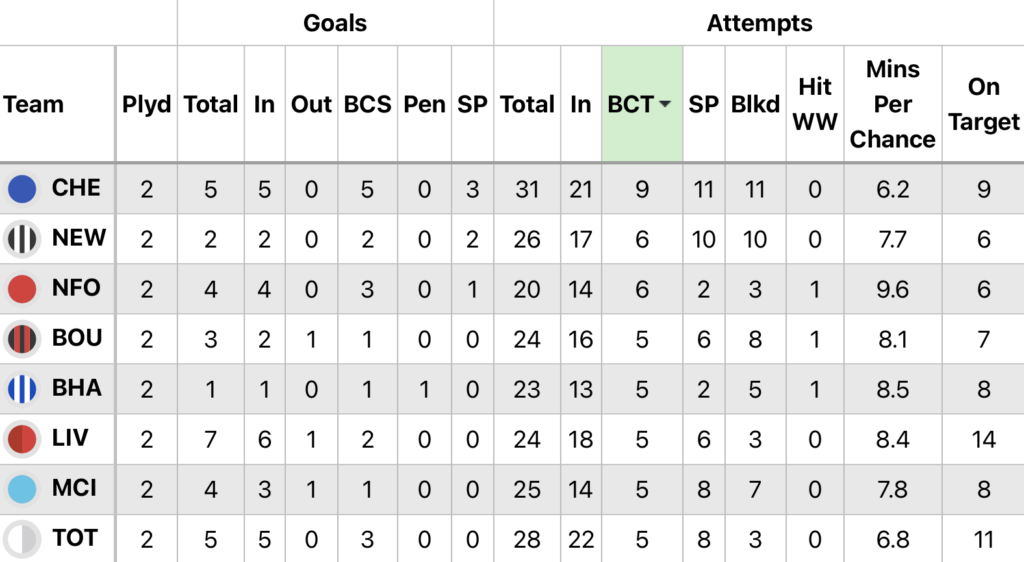Click the Liverpool team badge icon

tap(22, 439)
